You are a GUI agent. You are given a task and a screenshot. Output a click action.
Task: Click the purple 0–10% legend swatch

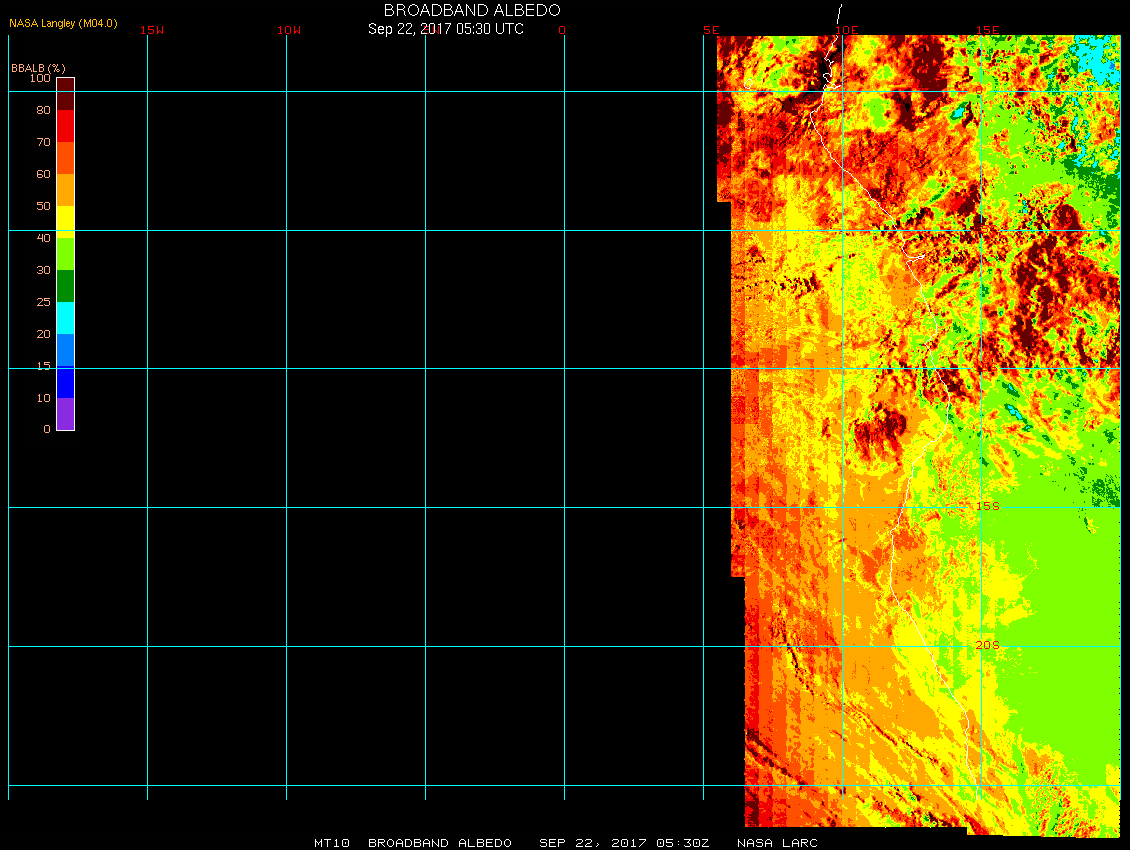[65, 414]
